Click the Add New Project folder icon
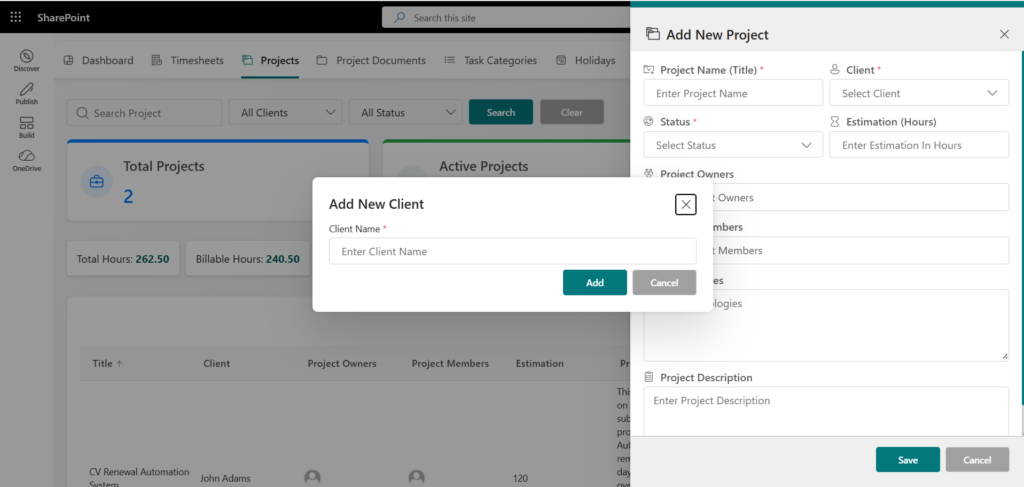1024x487 pixels. click(652, 34)
